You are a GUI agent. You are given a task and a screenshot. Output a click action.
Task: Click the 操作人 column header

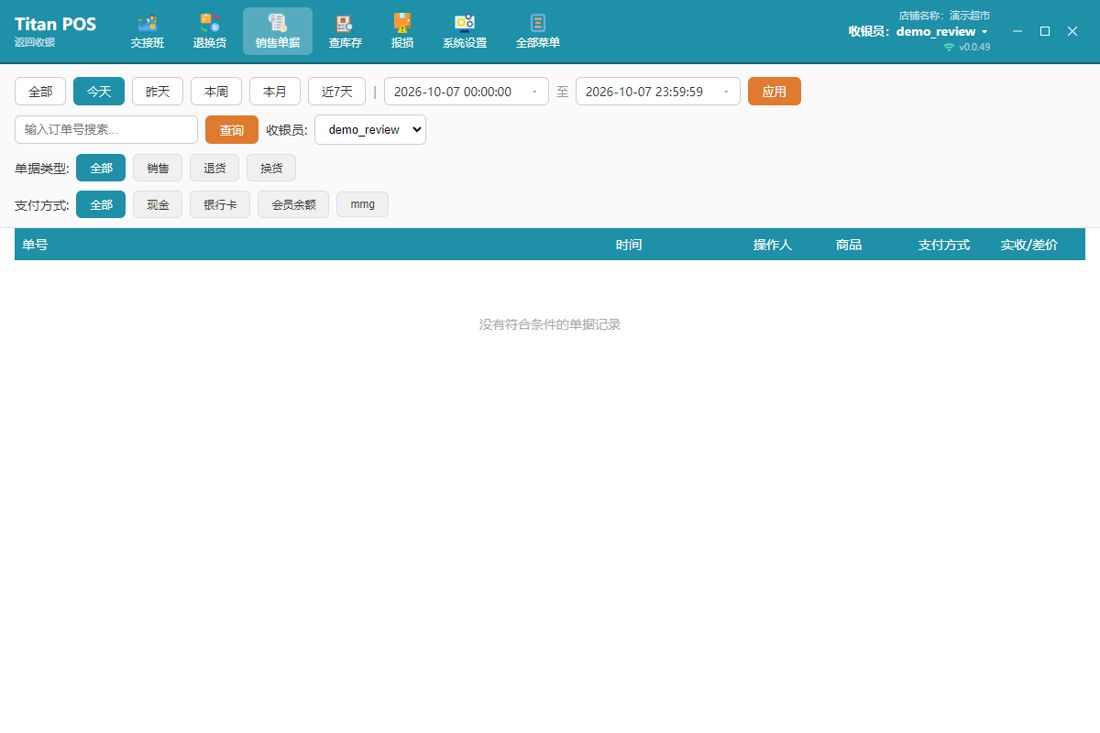click(x=772, y=245)
